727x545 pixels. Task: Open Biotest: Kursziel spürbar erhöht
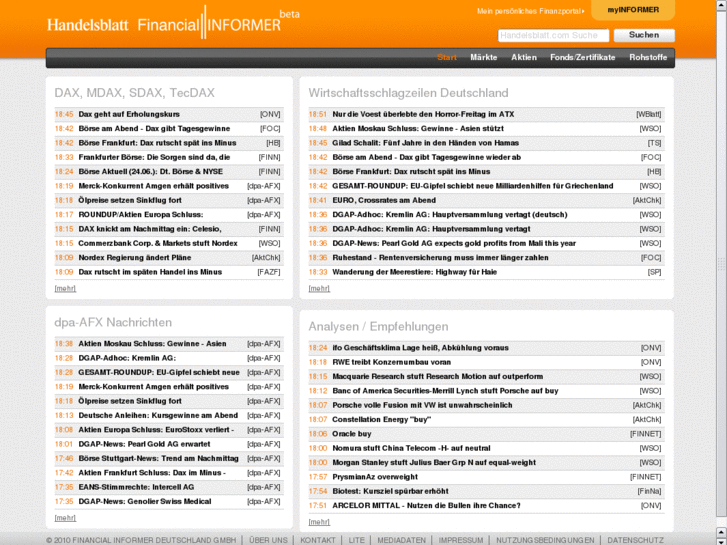pos(390,492)
